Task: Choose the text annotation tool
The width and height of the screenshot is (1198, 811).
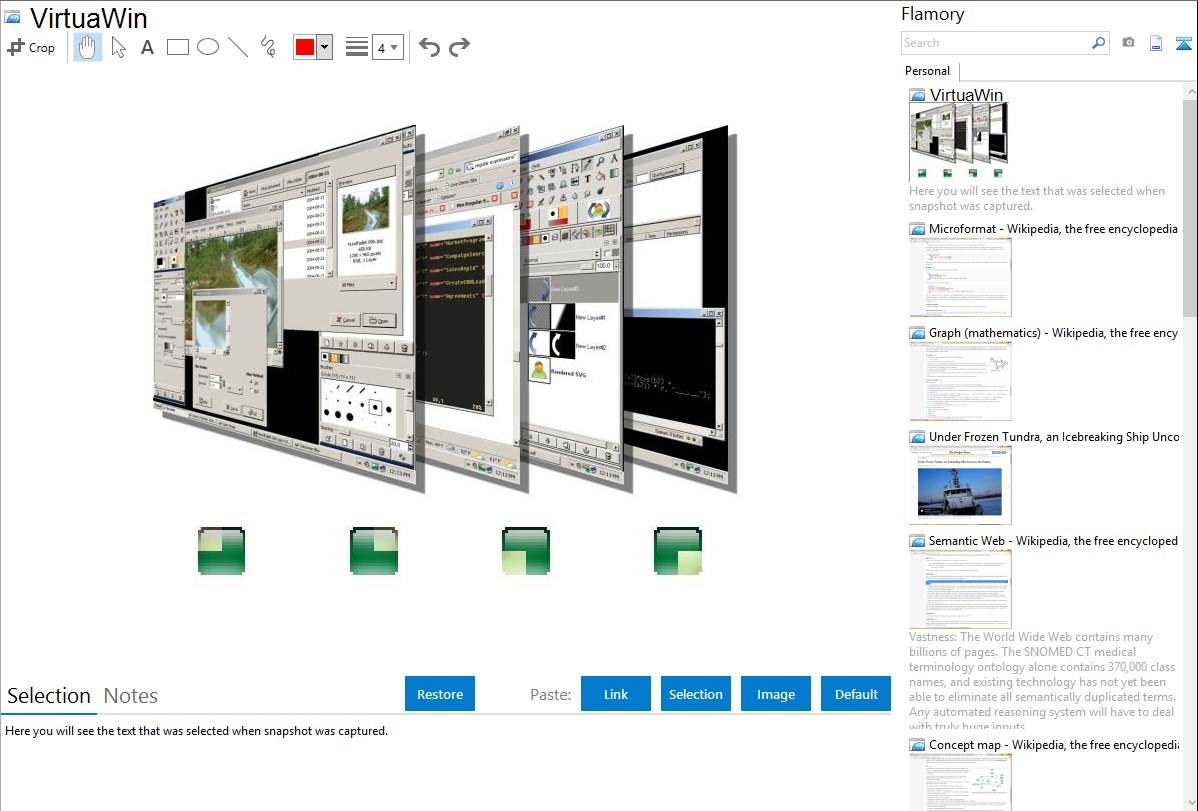Action: pyautogui.click(x=147, y=47)
